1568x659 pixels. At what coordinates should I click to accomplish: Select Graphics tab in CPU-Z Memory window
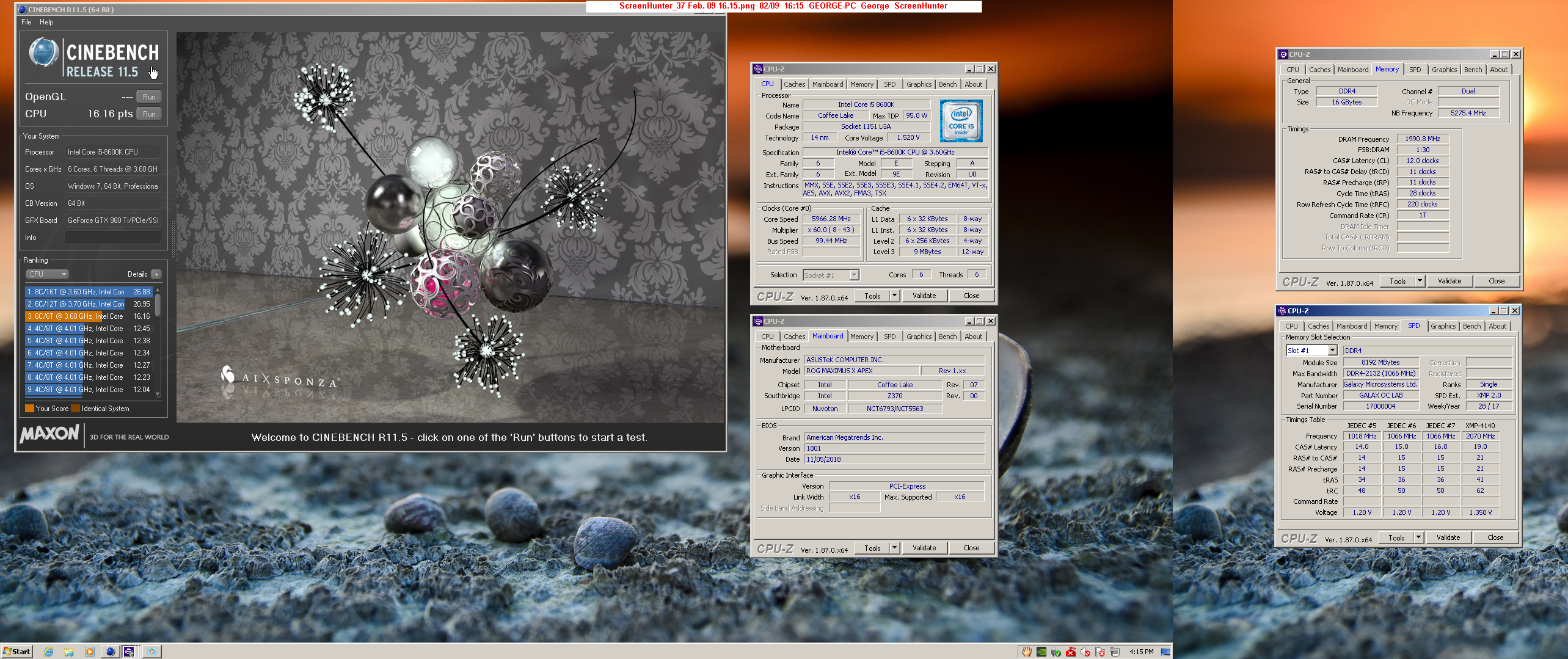(1445, 70)
